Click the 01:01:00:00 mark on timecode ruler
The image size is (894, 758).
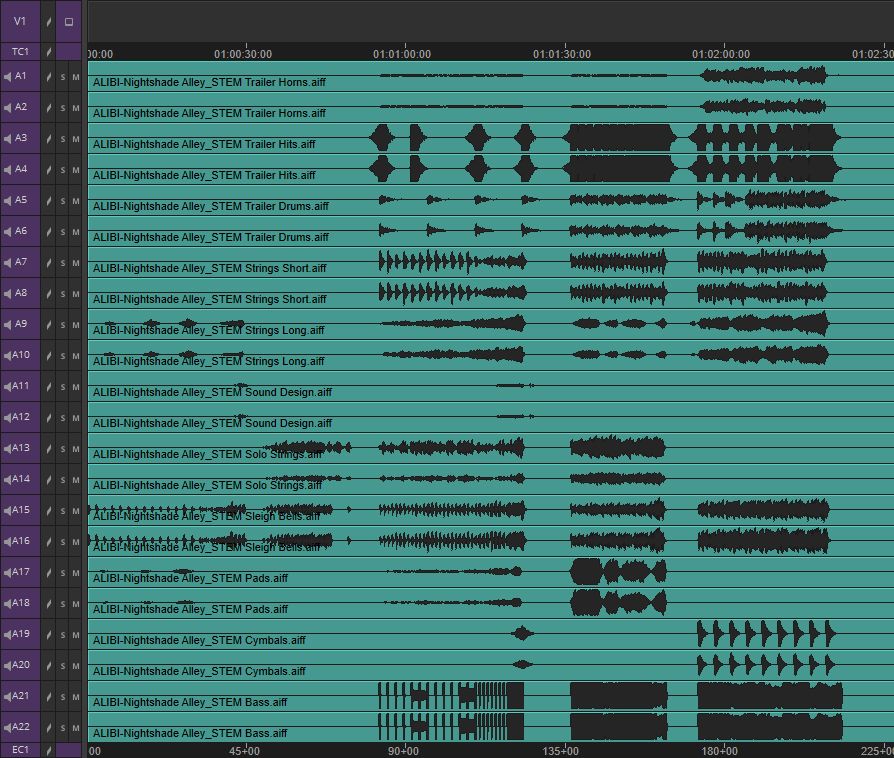point(402,54)
